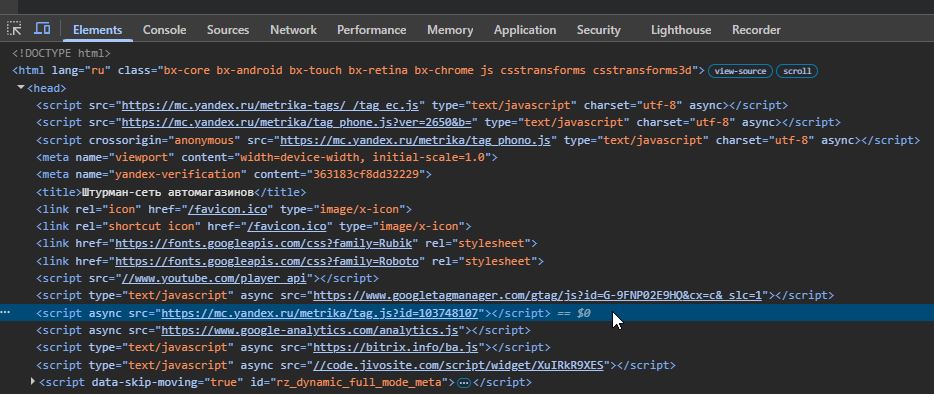Select the <!DOCTYPE html> line
The image size is (934, 394).
click(61, 54)
